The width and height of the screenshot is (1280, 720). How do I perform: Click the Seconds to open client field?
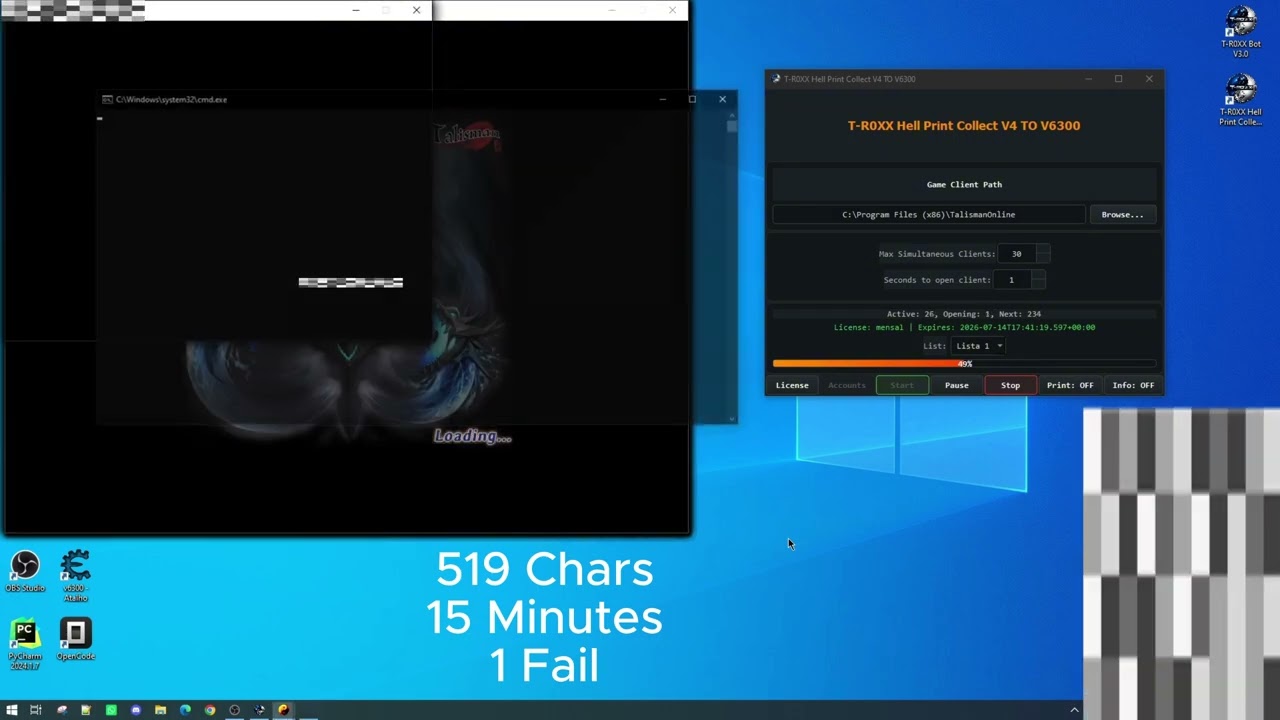(1012, 280)
